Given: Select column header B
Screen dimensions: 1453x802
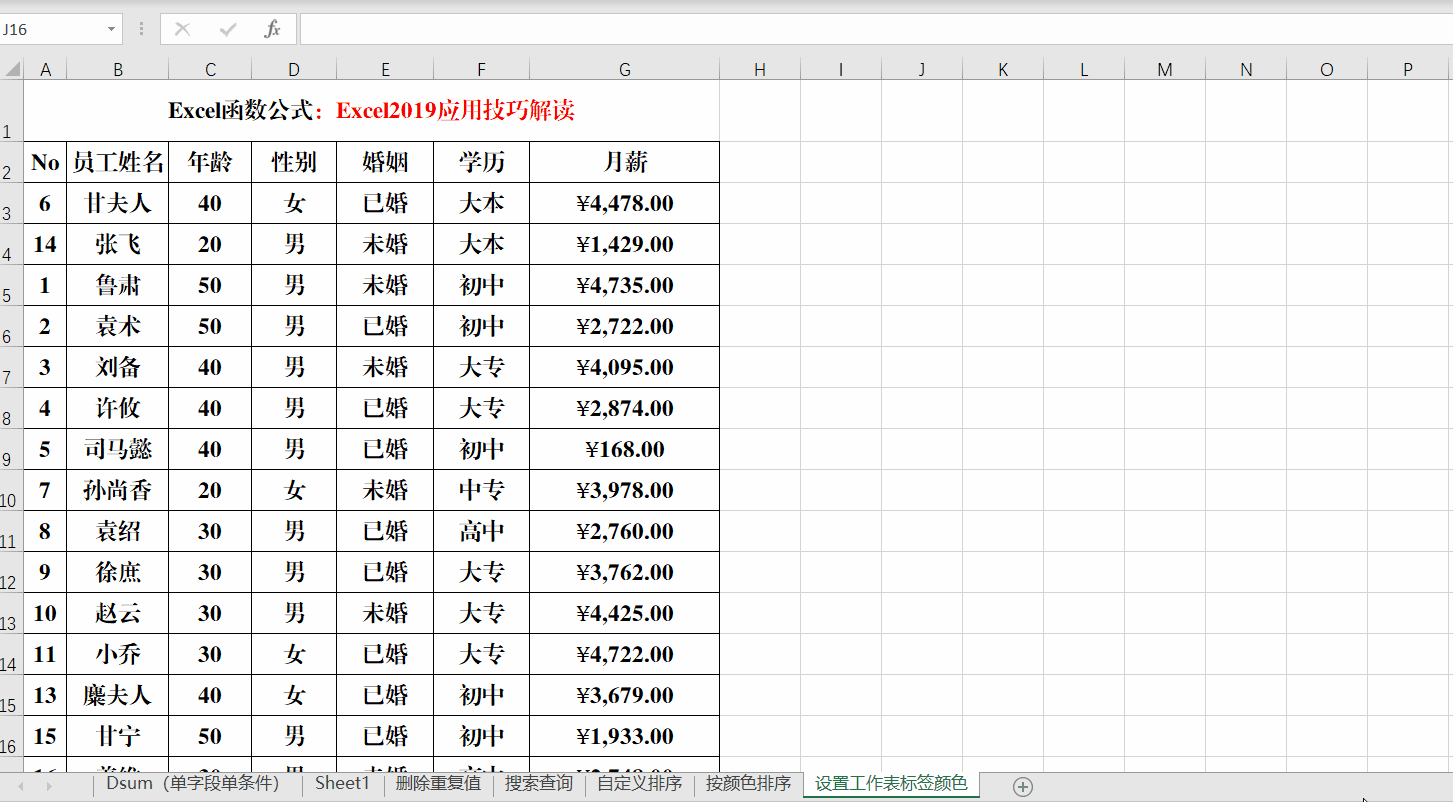Looking at the screenshot, I should [118, 69].
